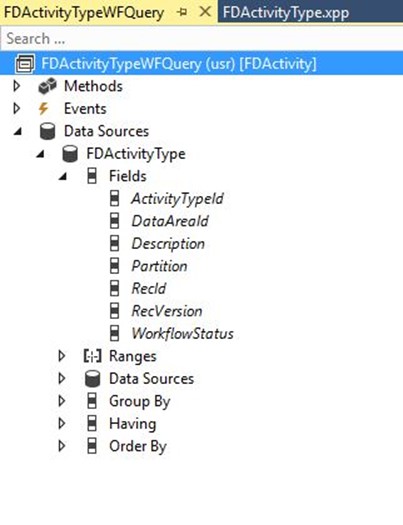The width and height of the screenshot is (403, 525).
Task: Click the pin icon on FDActivityTypeWFQuery tab
Action: [182, 12]
